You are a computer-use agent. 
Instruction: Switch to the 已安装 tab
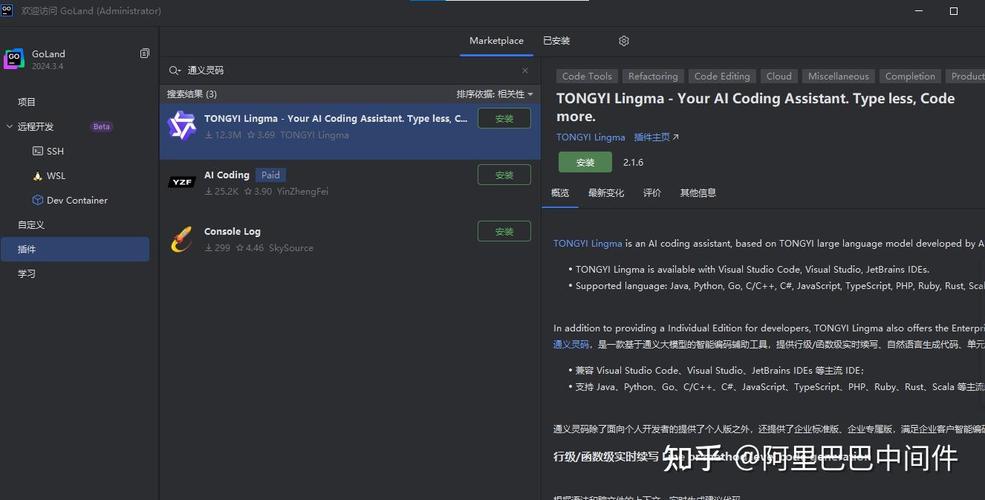[557, 41]
